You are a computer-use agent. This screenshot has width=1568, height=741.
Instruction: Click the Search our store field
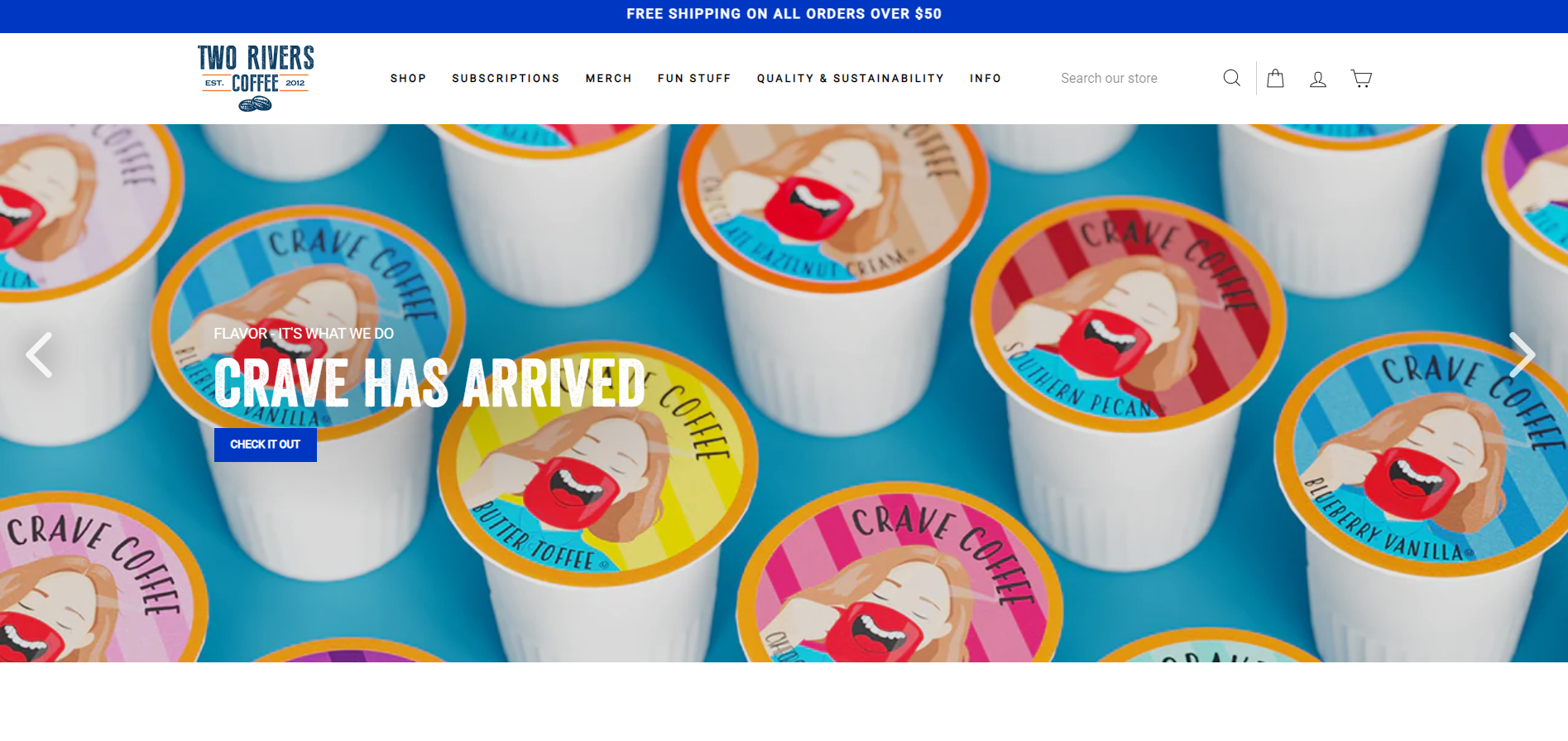coord(1134,78)
